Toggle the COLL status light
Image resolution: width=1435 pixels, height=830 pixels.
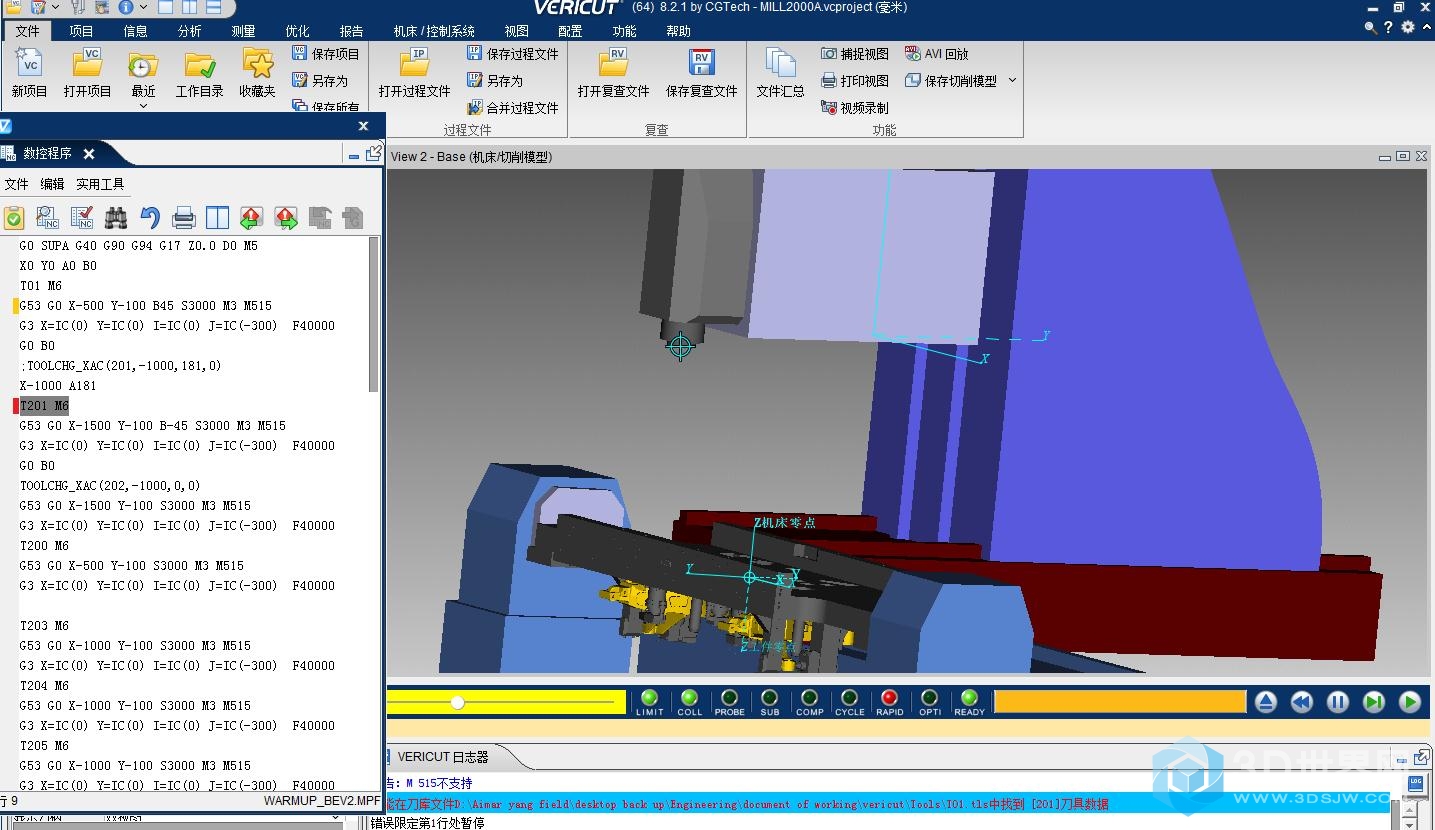pos(690,698)
